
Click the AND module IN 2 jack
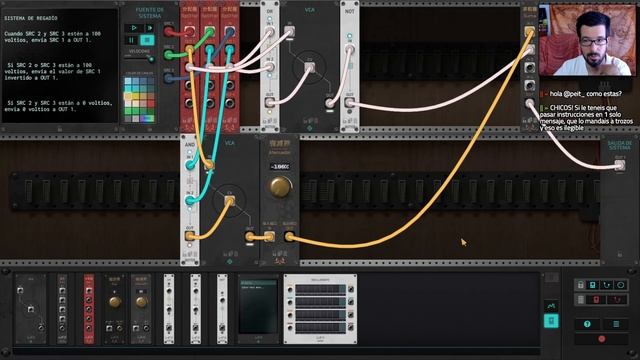pyautogui.click(x=190, y=200)
